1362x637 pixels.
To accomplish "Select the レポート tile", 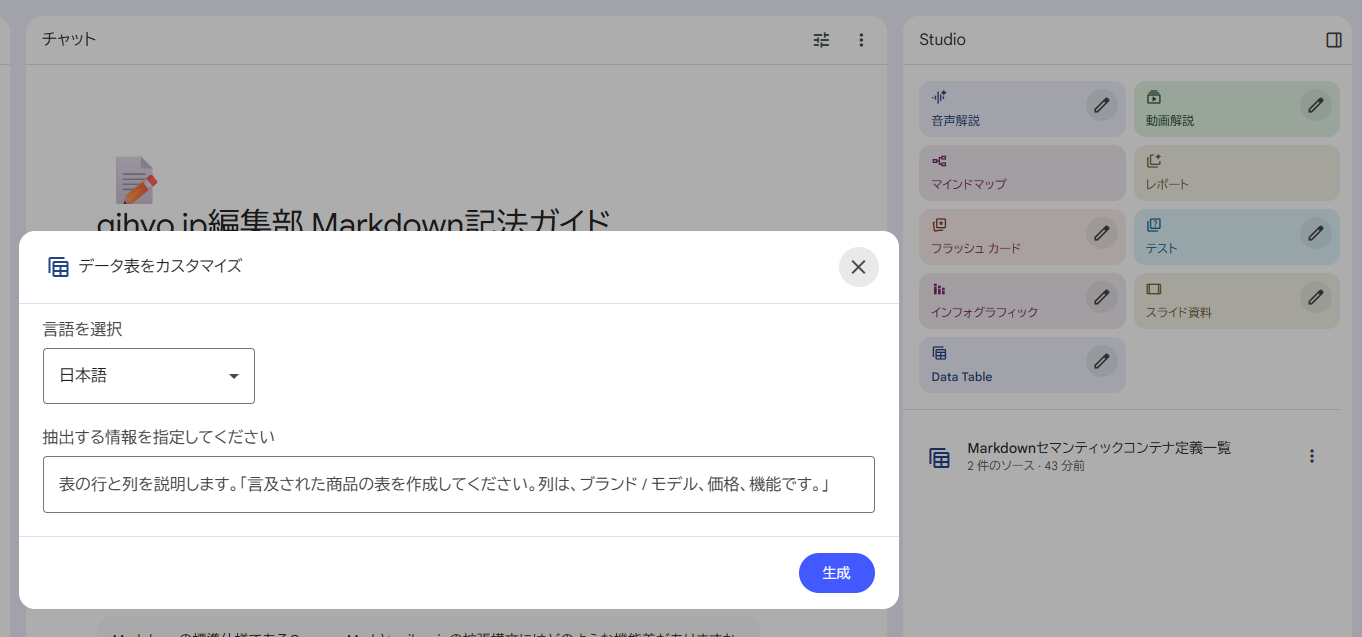I will [1235, 173].
